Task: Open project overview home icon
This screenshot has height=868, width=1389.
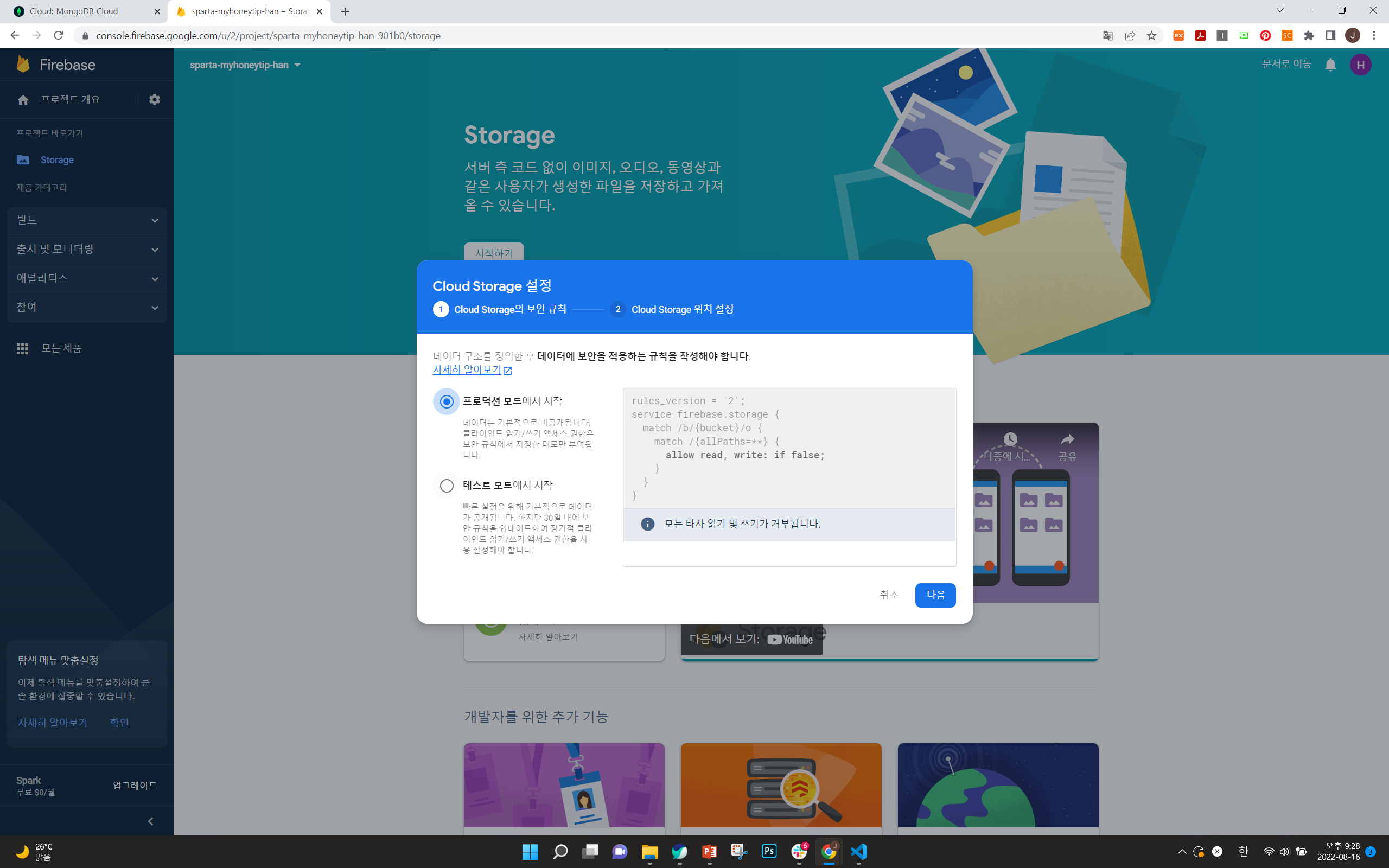Action: [x=23, y=100]
